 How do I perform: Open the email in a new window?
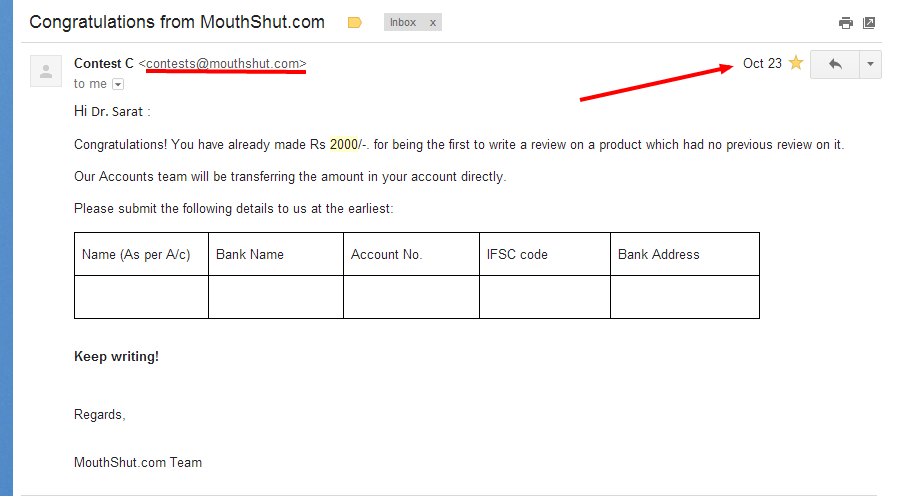click(869, 23)
